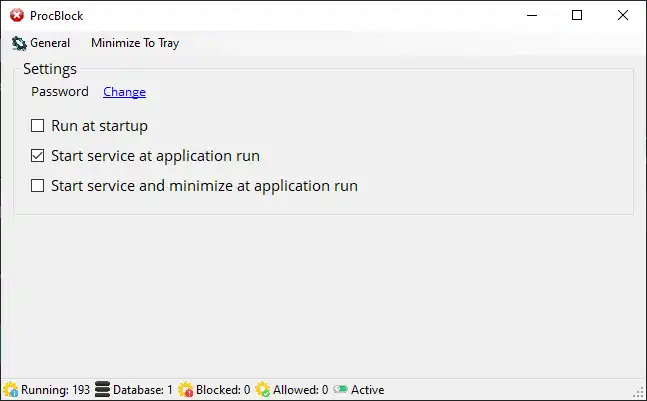647x401 pixels.
Task: Click the Database: 1 status text
Action: coord(142,390)
